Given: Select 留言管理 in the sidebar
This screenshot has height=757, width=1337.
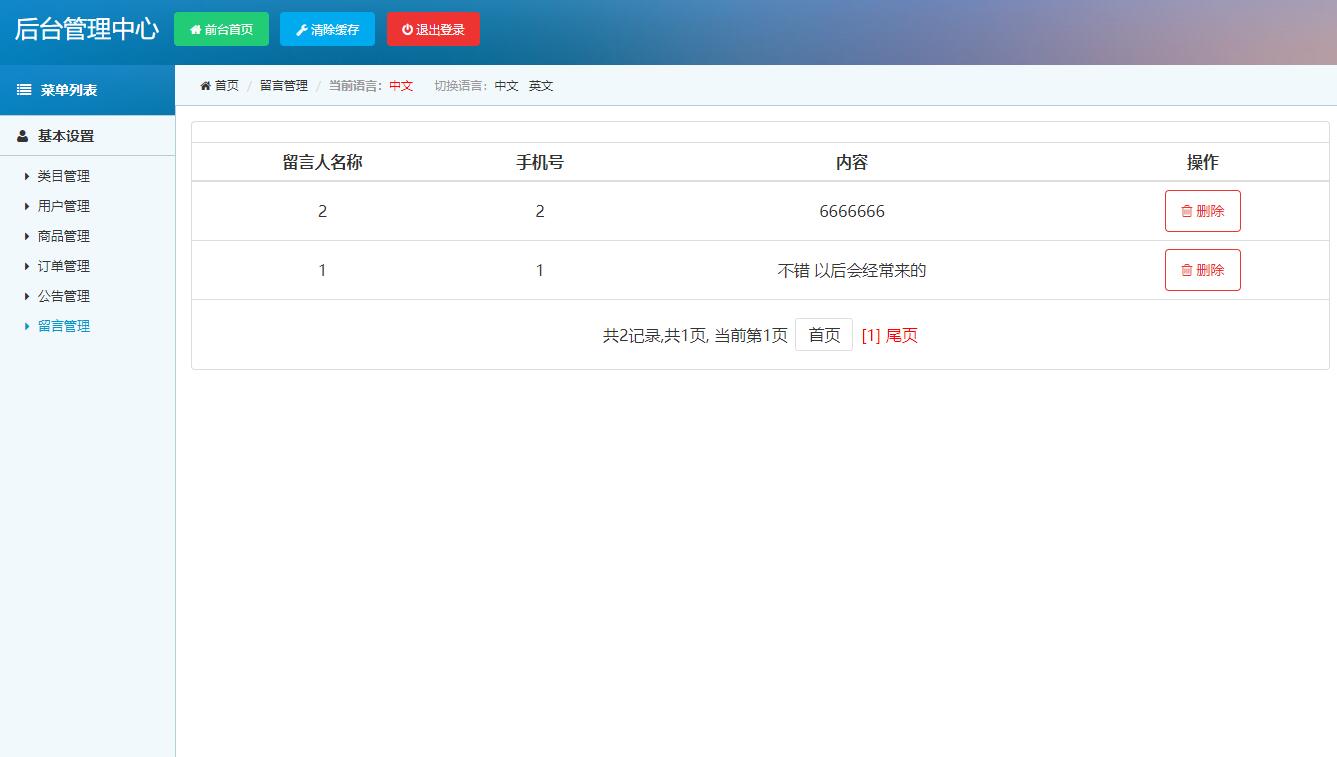Looking at the screenshot, I should tap(63, 325).
